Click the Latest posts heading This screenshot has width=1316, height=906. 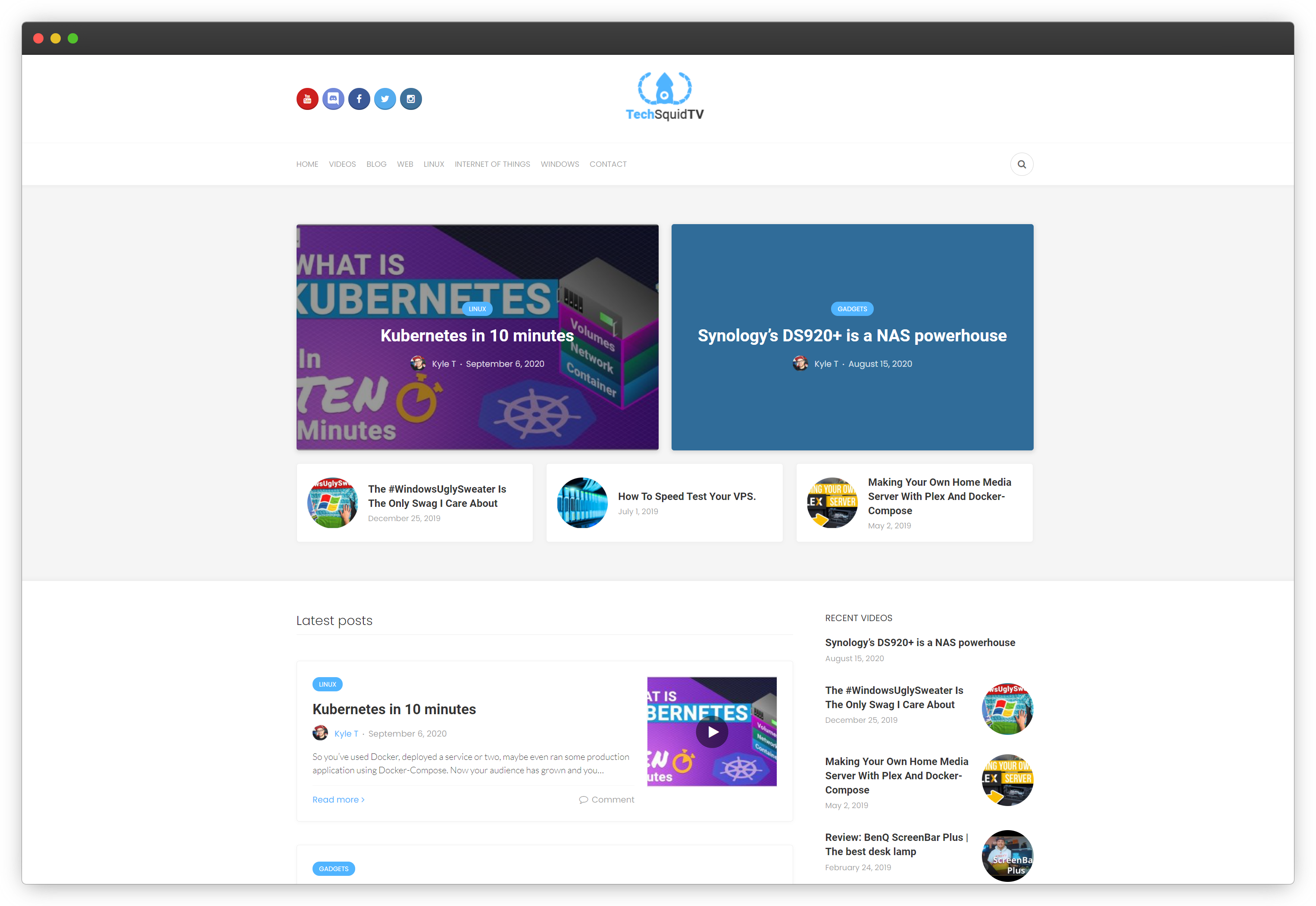coord(334,621)
